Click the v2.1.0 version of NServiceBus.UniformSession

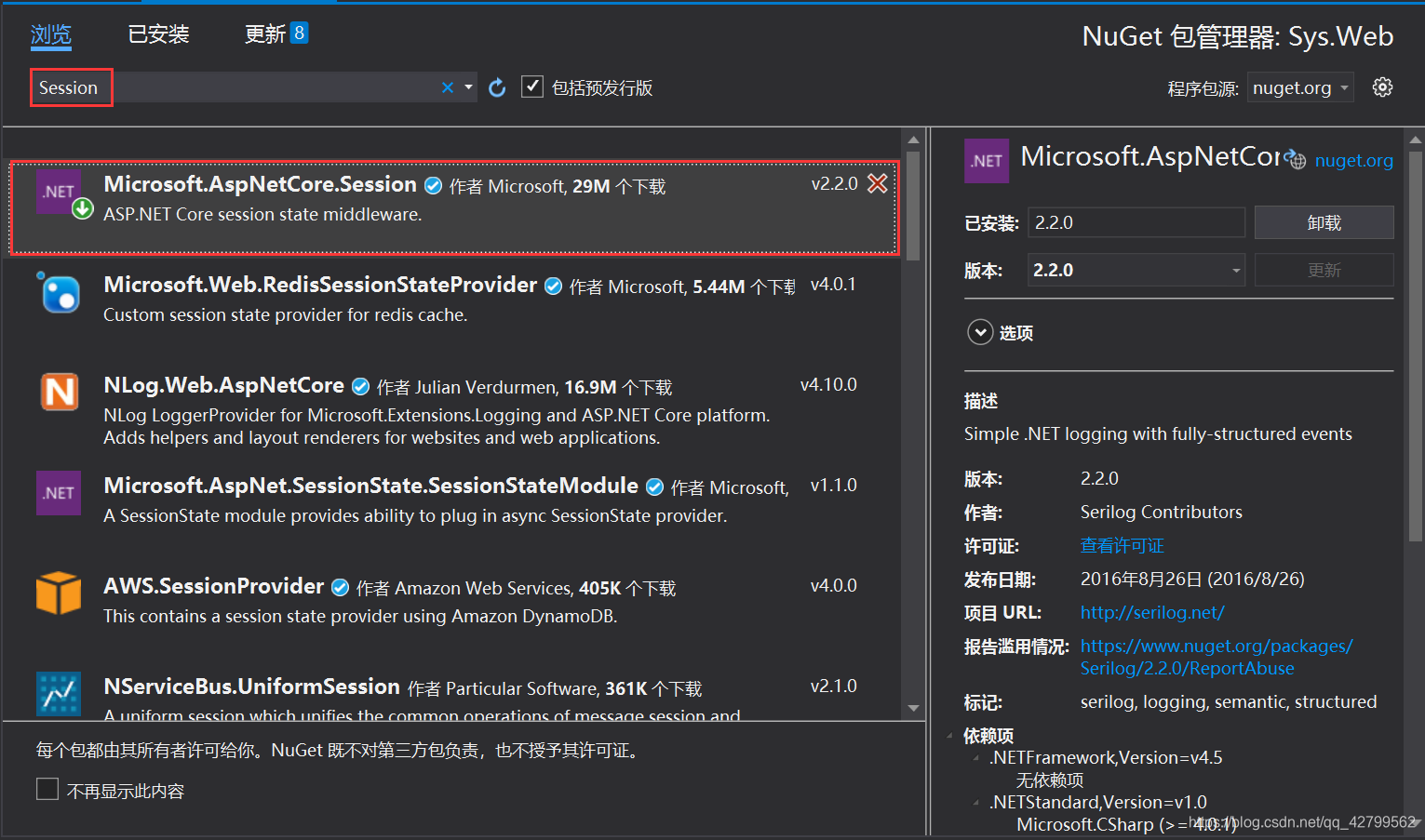833,686
